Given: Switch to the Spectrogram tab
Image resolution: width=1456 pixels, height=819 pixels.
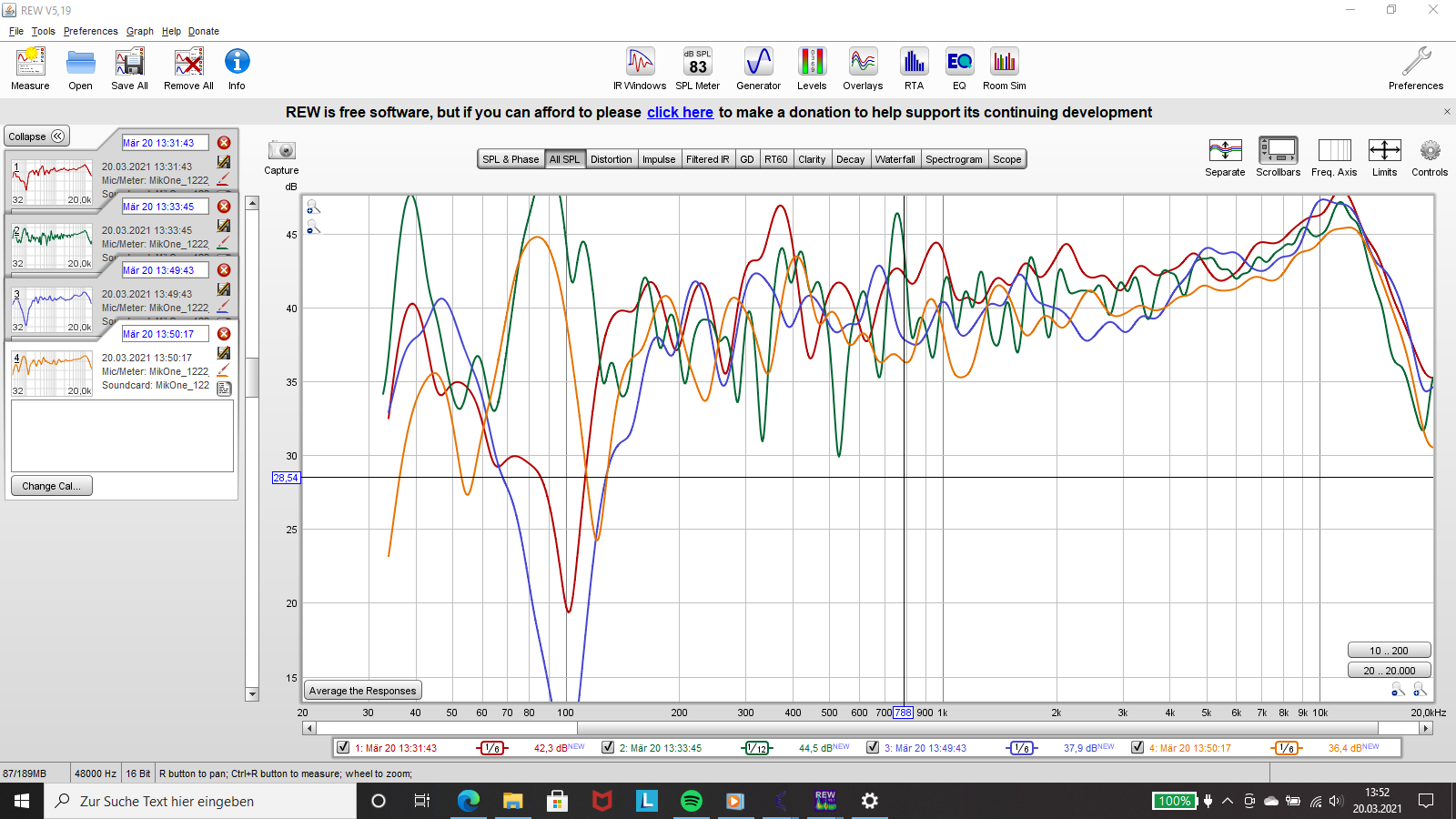Looking at the screenshot, I should (954, 159).
